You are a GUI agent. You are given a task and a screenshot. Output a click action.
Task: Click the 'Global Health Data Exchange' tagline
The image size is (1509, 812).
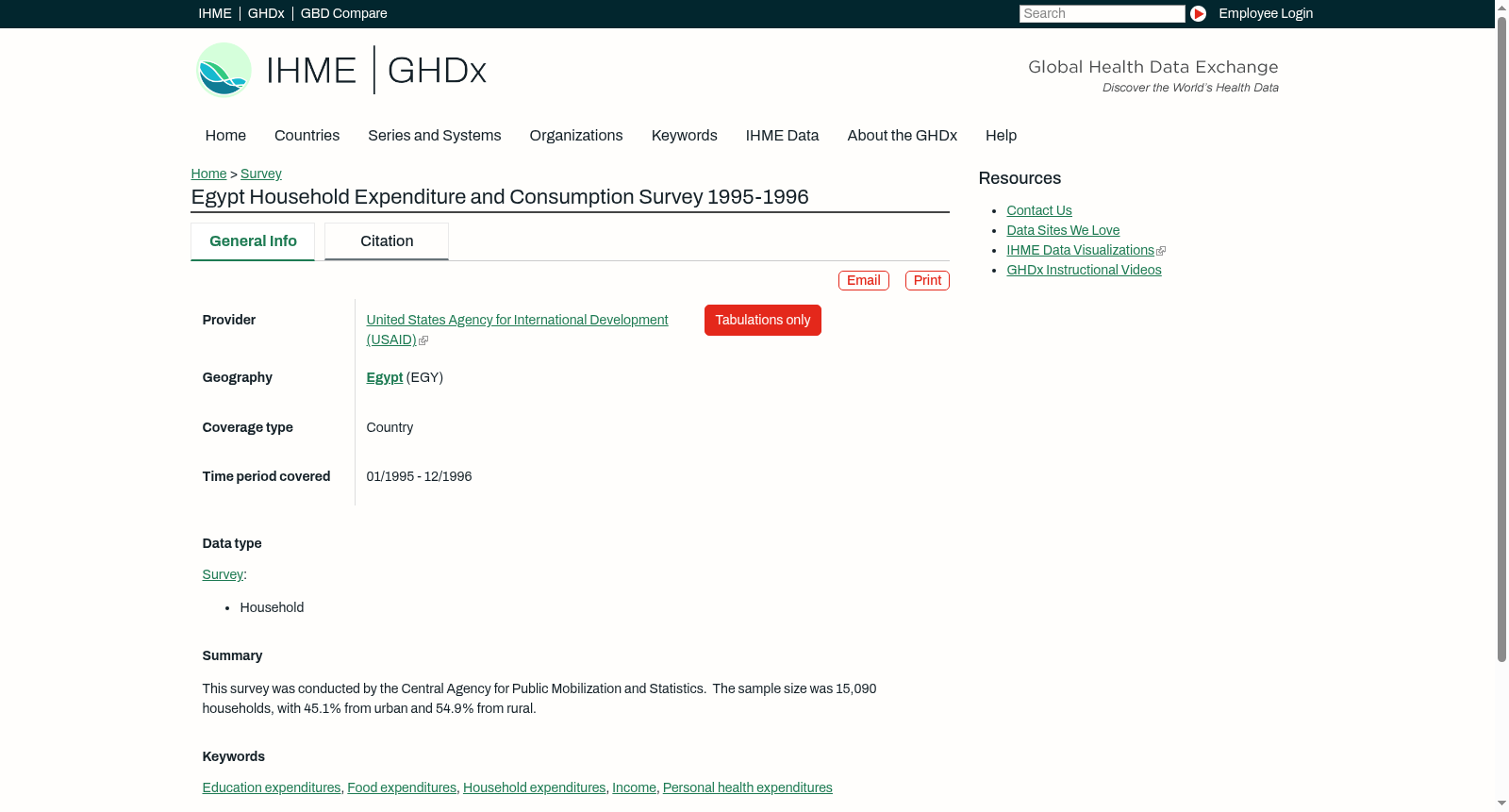(x=1152, y=67)
